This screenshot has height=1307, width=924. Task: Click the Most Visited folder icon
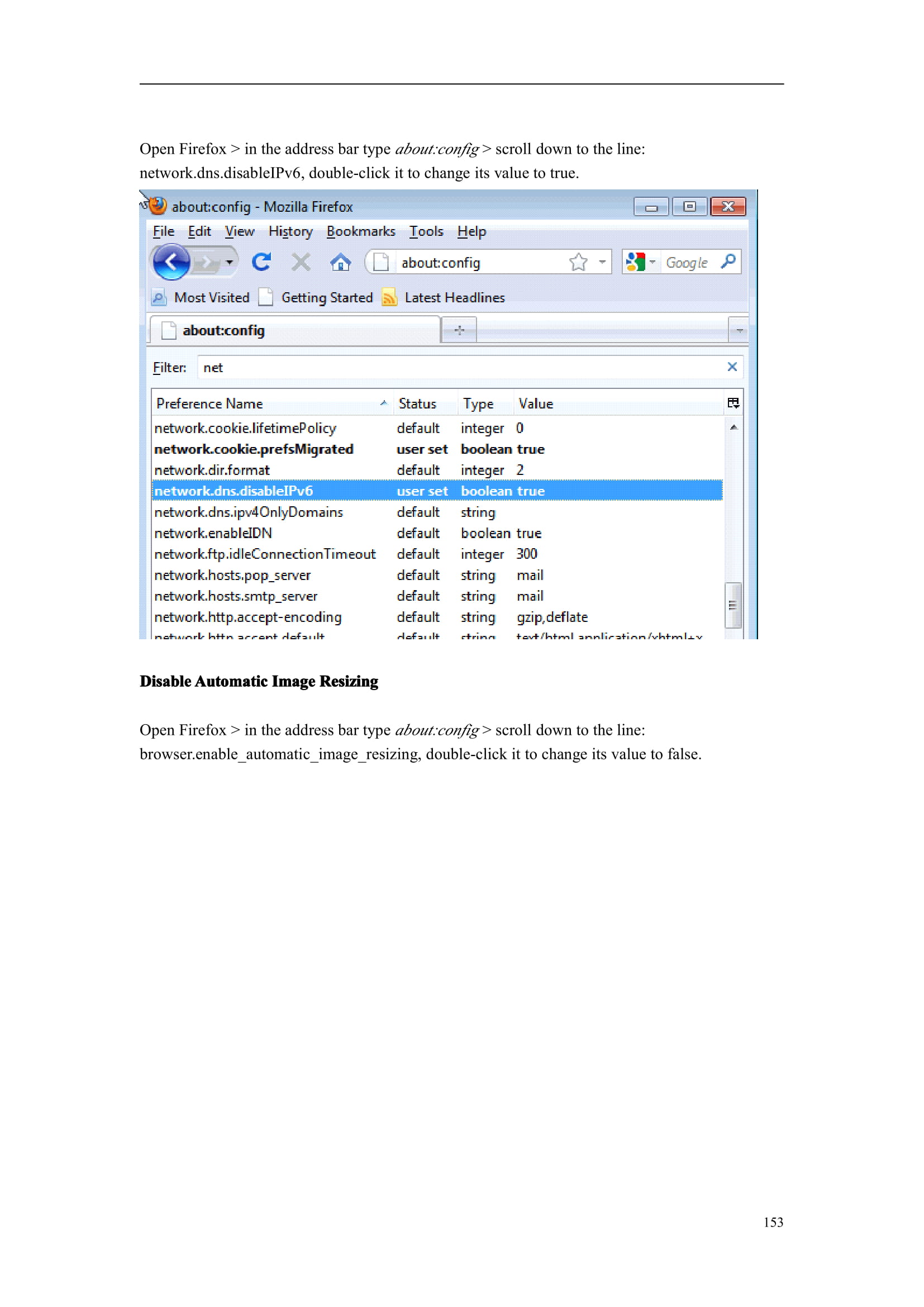tap(159, 297)
